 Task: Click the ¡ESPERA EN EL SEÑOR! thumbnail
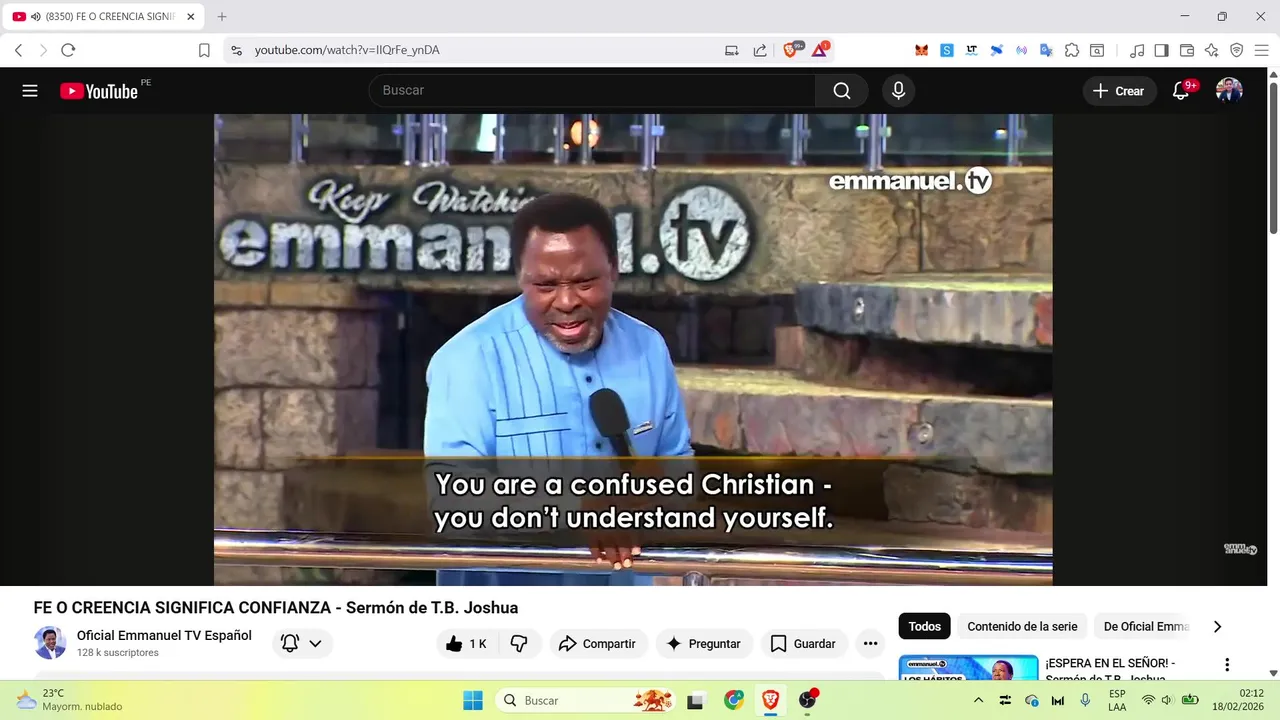pyautogui.click(x=968, y=667)
